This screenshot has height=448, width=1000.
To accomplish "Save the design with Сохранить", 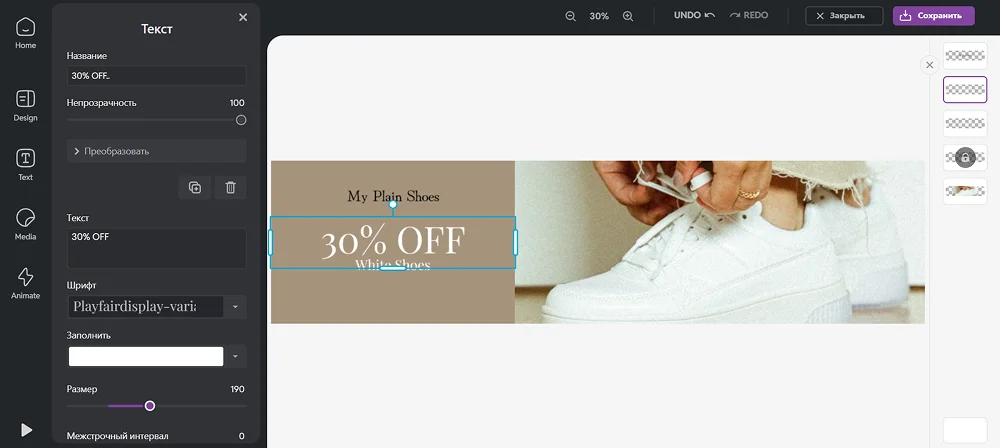I will (934, 16).
